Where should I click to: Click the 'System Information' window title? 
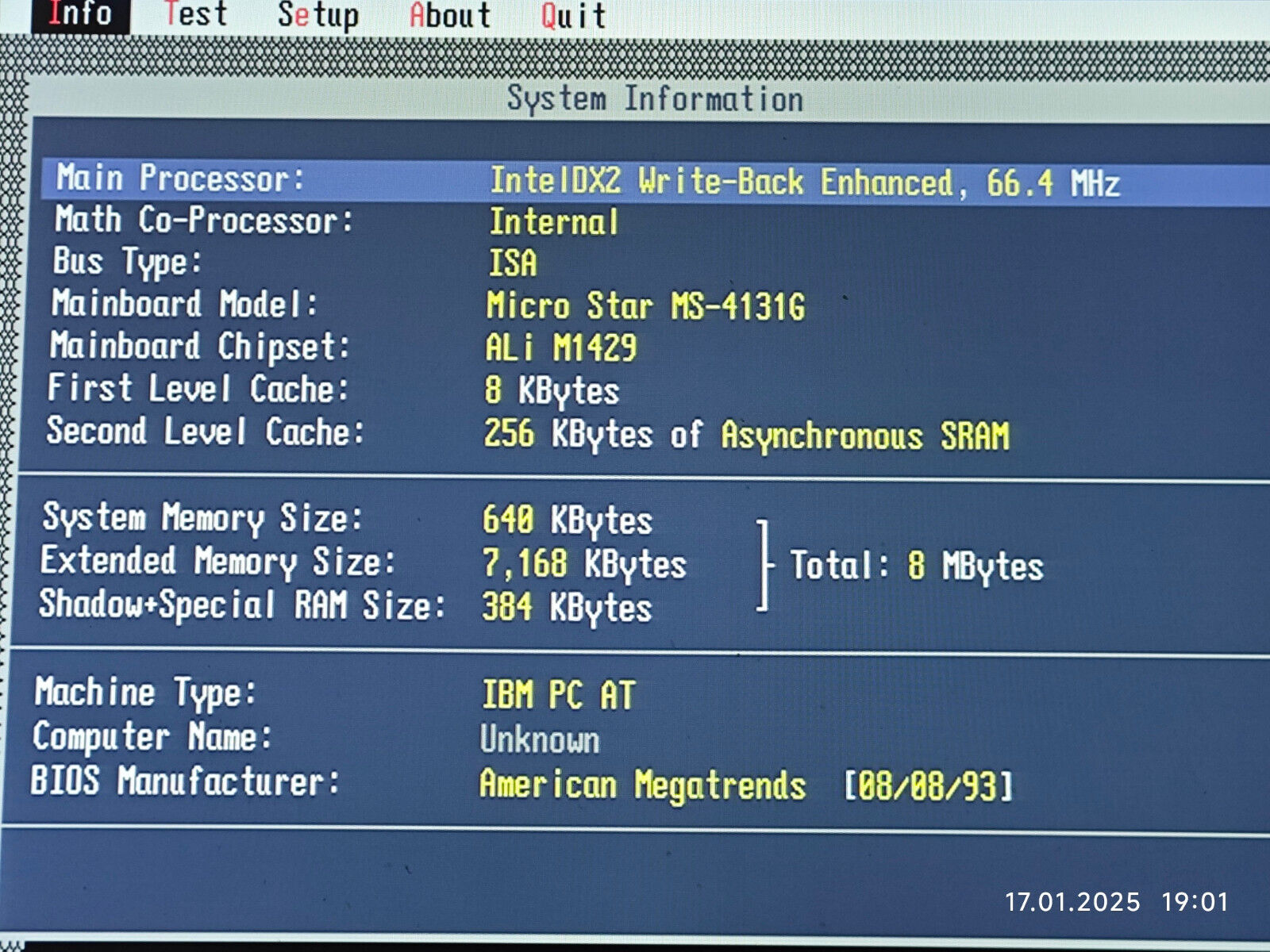tap(655, 99)
